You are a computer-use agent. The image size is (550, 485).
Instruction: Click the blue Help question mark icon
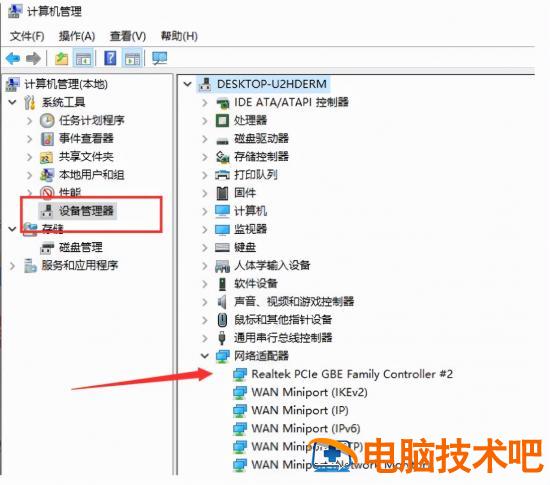(x=110, y=58)
